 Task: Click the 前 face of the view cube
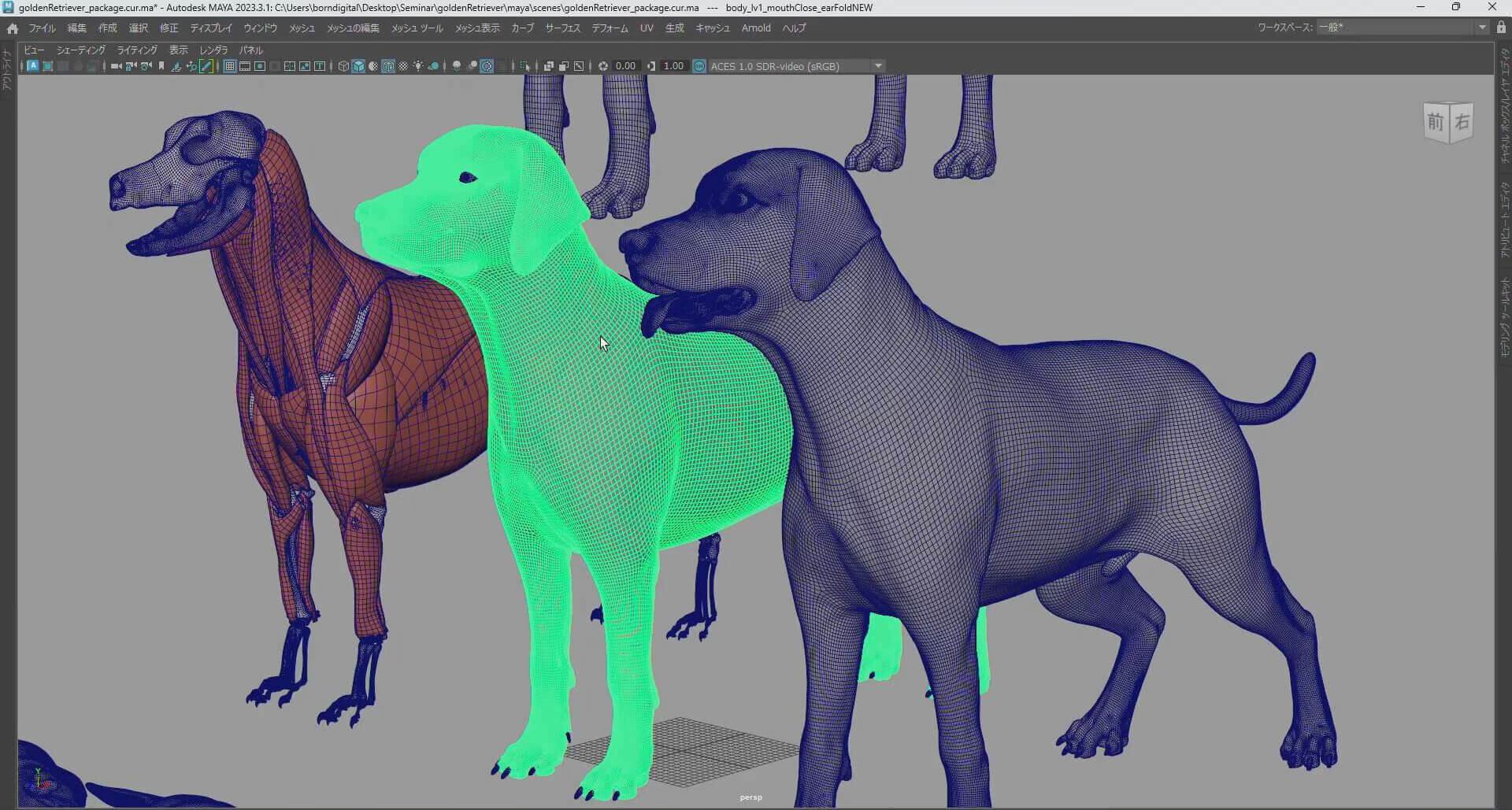click(1436, 122)
